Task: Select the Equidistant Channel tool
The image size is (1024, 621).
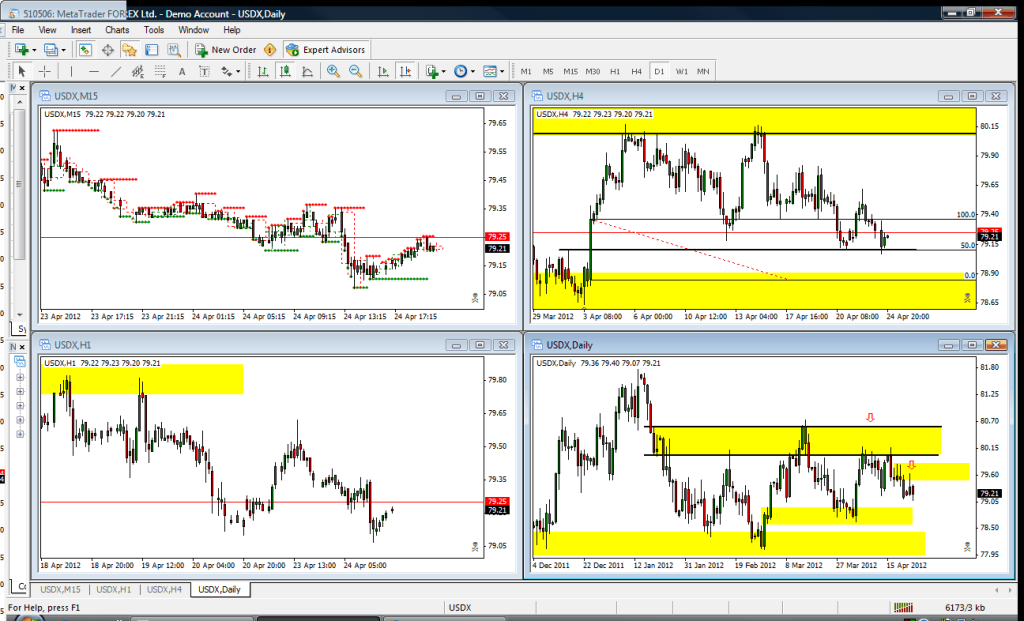Action: pos(138,71)
